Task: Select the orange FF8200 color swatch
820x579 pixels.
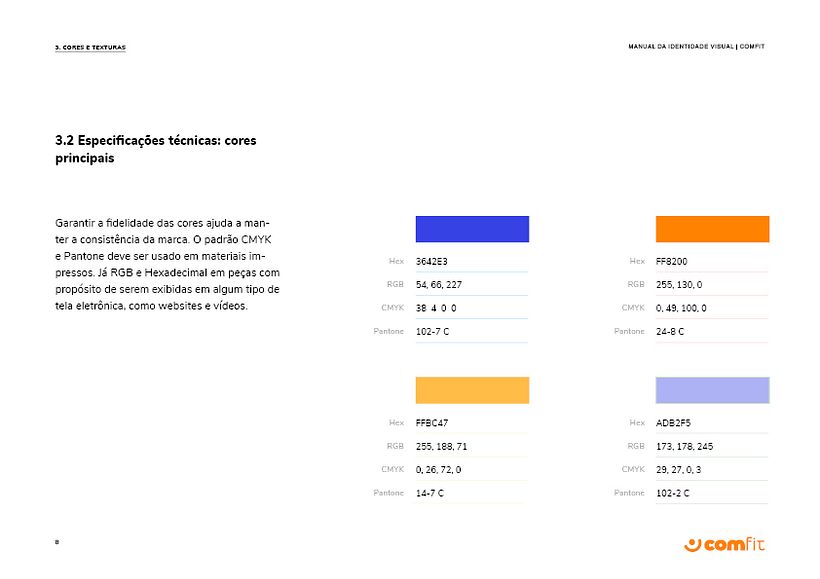Action: coord(712,229)
